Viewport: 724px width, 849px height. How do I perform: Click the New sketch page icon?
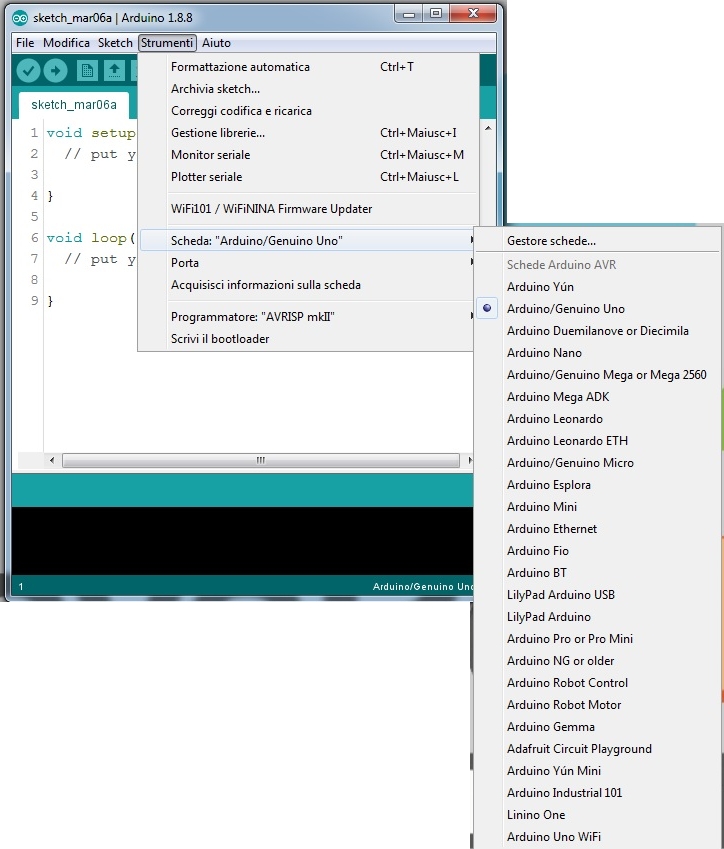(x=87, y=70)
